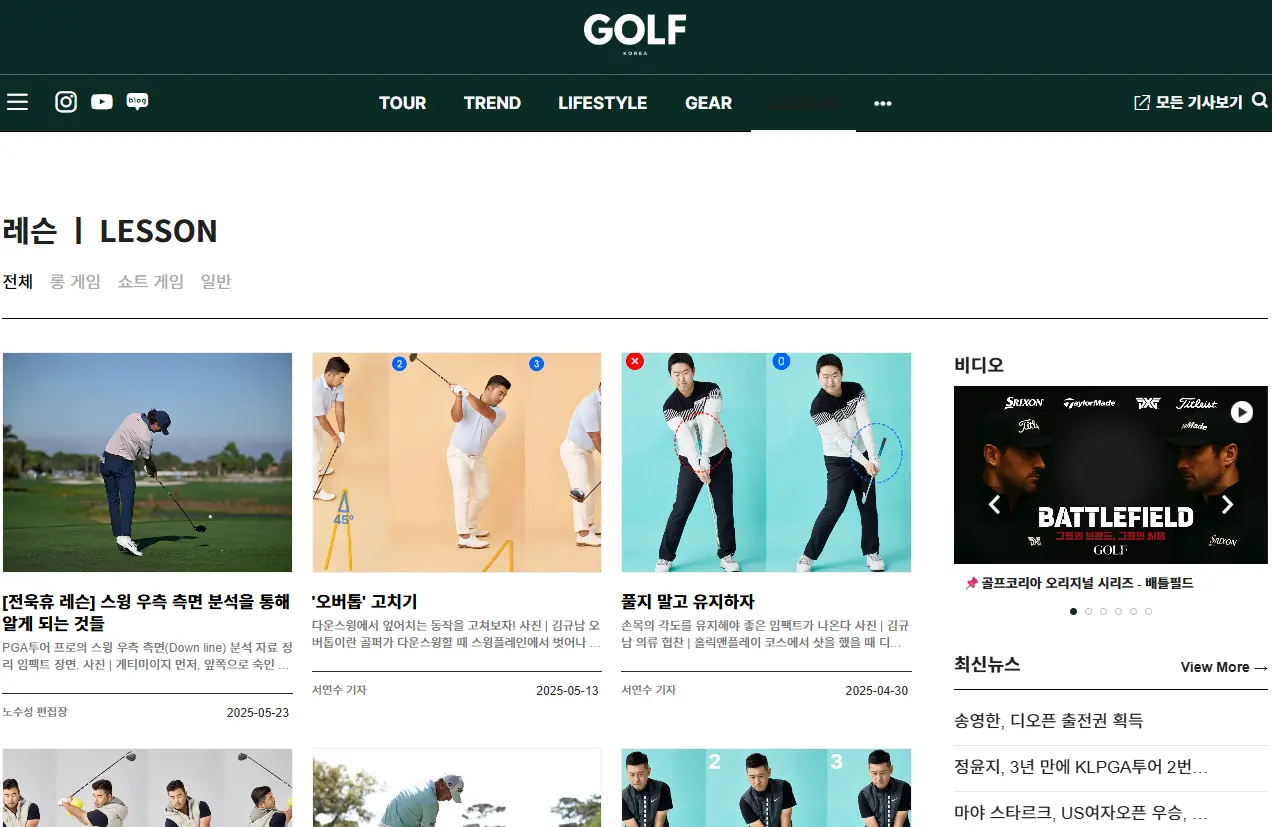
Task: Select the 쇼트 게임 filter tab
Action: [151, 282]
